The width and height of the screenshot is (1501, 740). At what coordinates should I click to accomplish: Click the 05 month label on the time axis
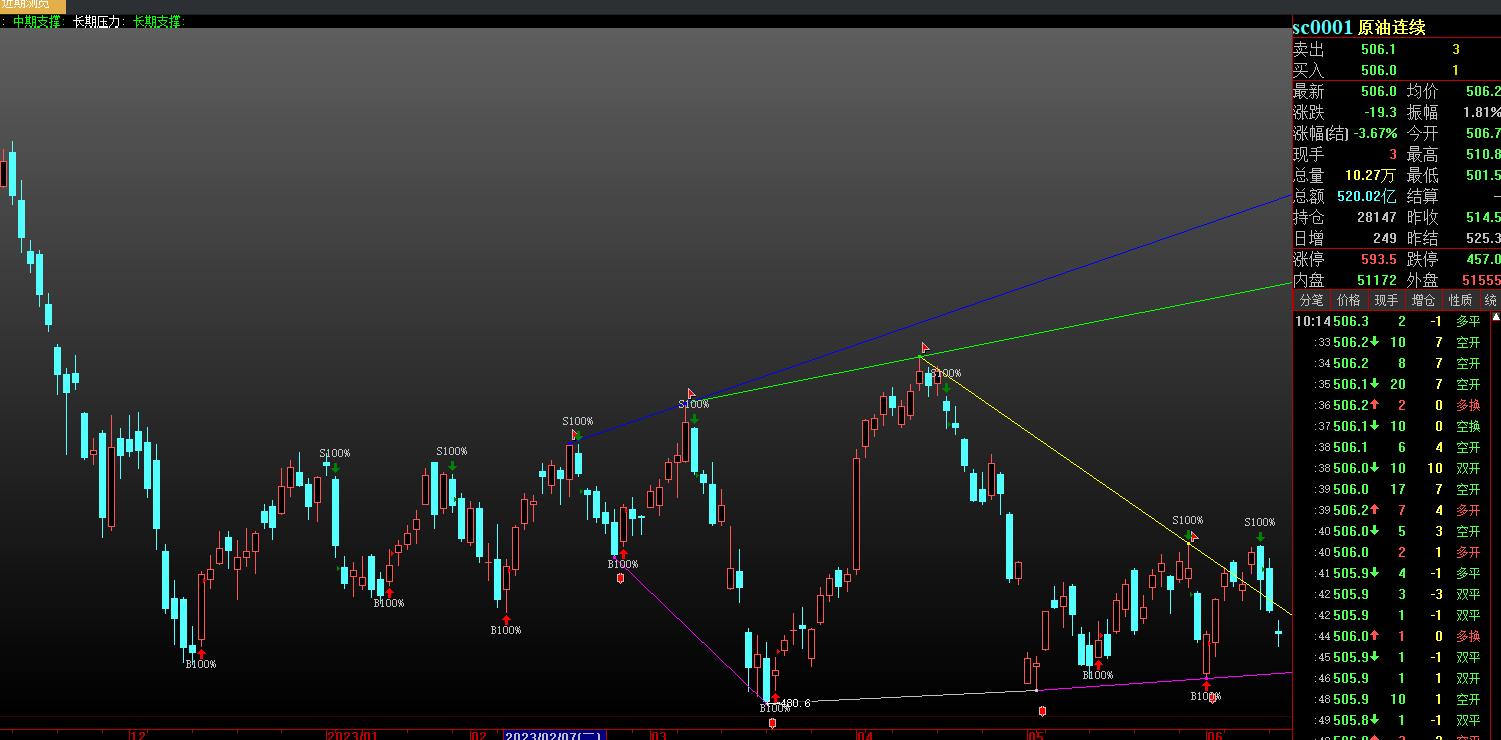(x=1036, y=736)
